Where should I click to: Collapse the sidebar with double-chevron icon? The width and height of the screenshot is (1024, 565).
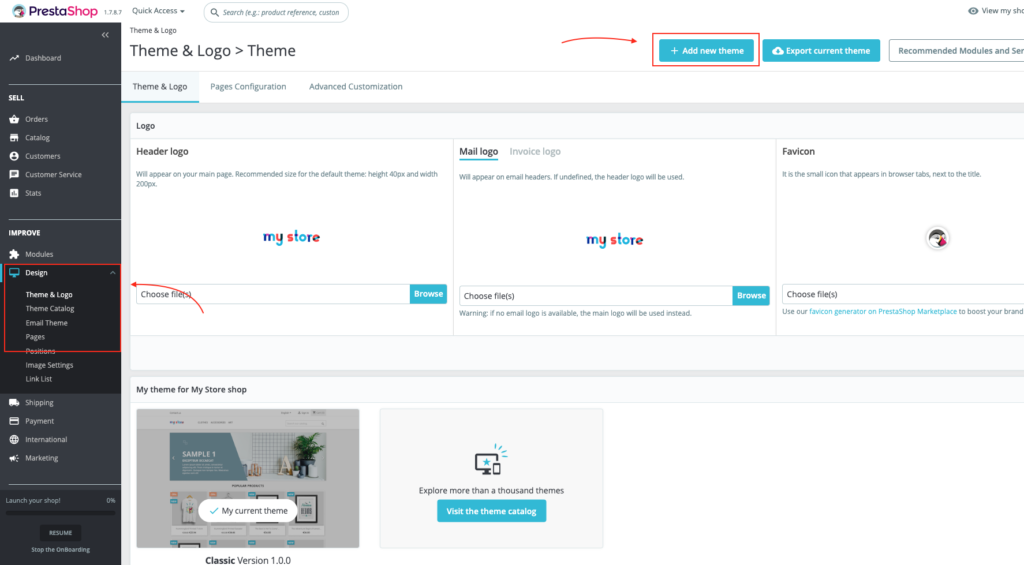click(105, 35)
